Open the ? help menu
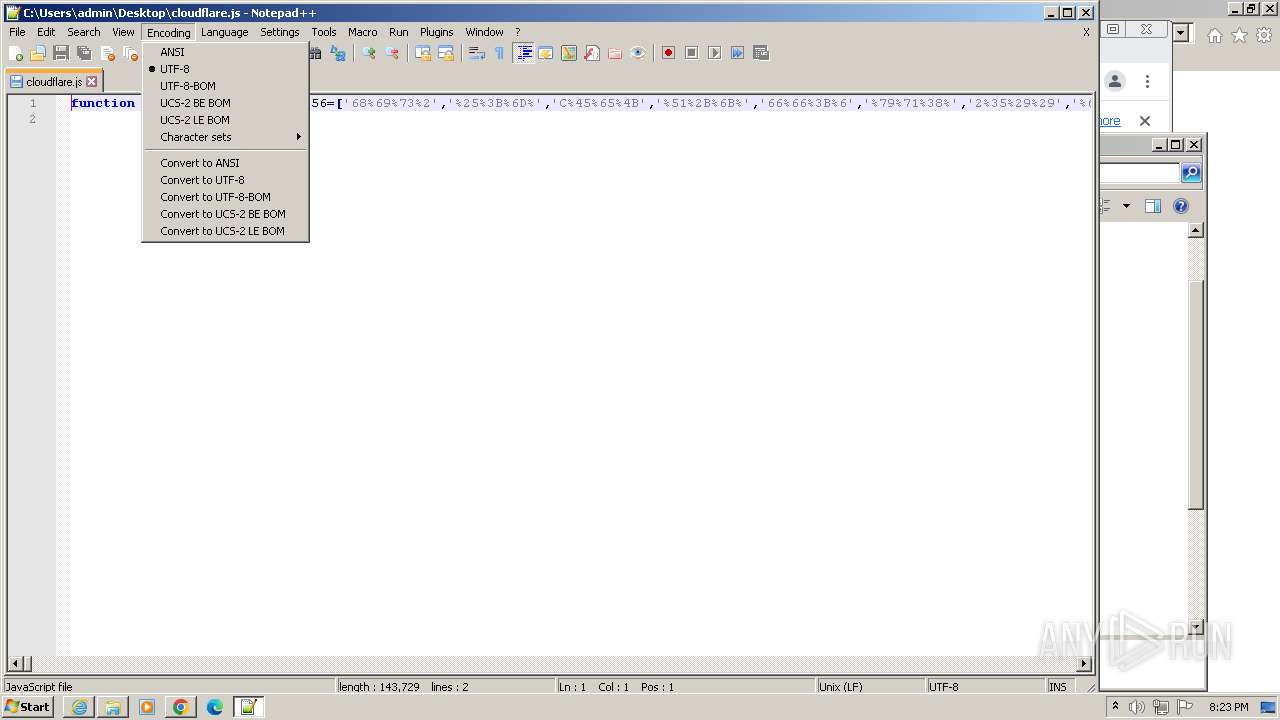This screenshot has width=1280, height=720. 517,32
